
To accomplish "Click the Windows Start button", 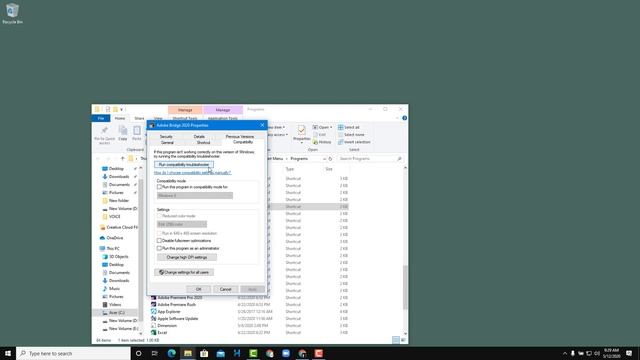I will click(x=8, y=353).
